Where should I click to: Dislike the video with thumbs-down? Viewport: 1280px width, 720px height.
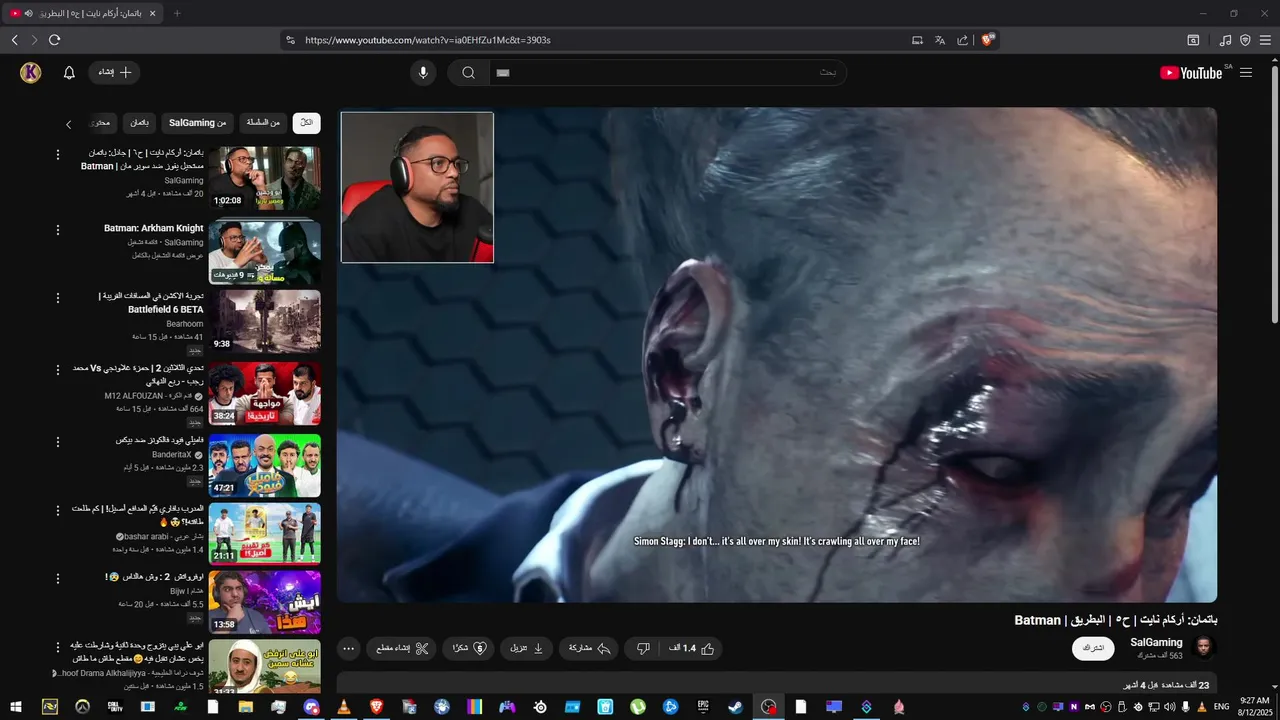click(x=643, y=649)
